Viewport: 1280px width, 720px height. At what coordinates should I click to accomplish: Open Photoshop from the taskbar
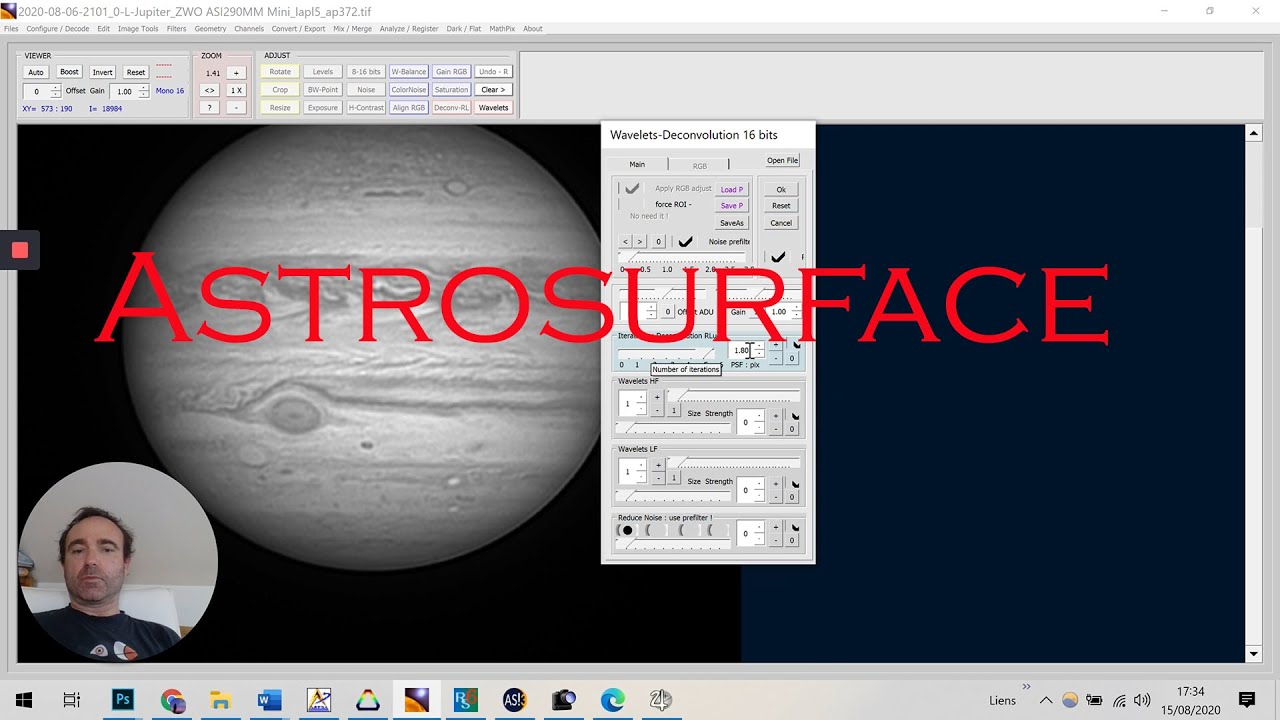point(123,700)
